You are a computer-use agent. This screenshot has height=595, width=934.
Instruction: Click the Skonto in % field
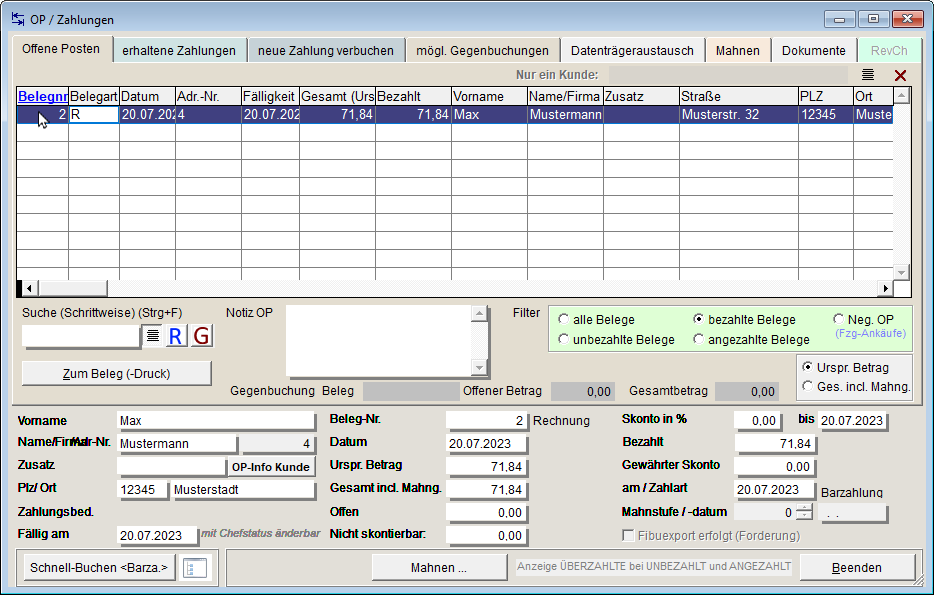tap(757, 420)
